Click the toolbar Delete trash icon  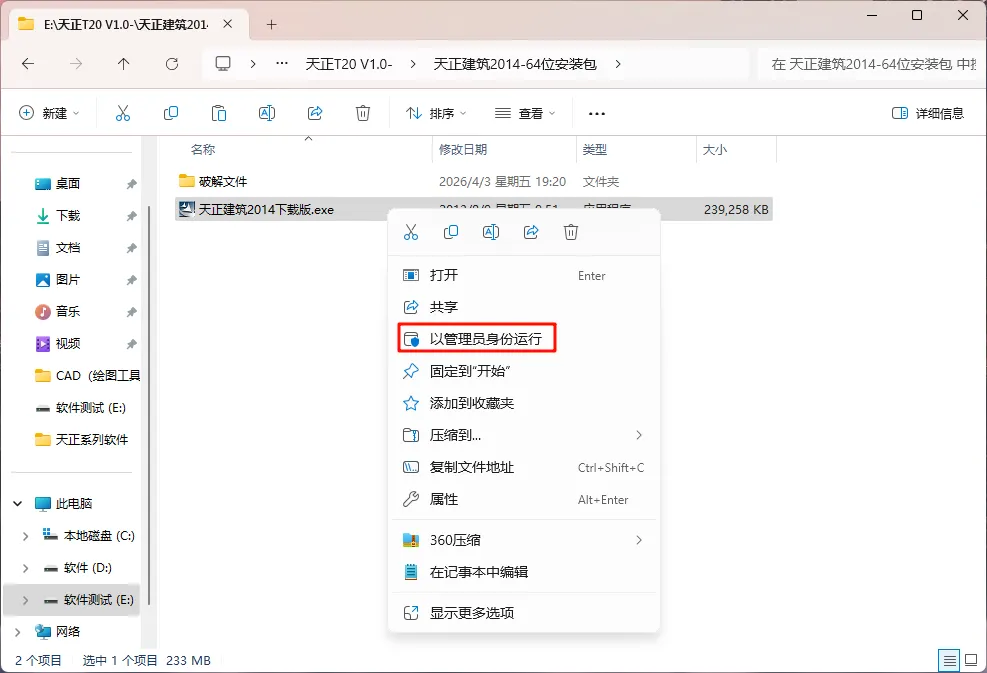pos(363,113)
